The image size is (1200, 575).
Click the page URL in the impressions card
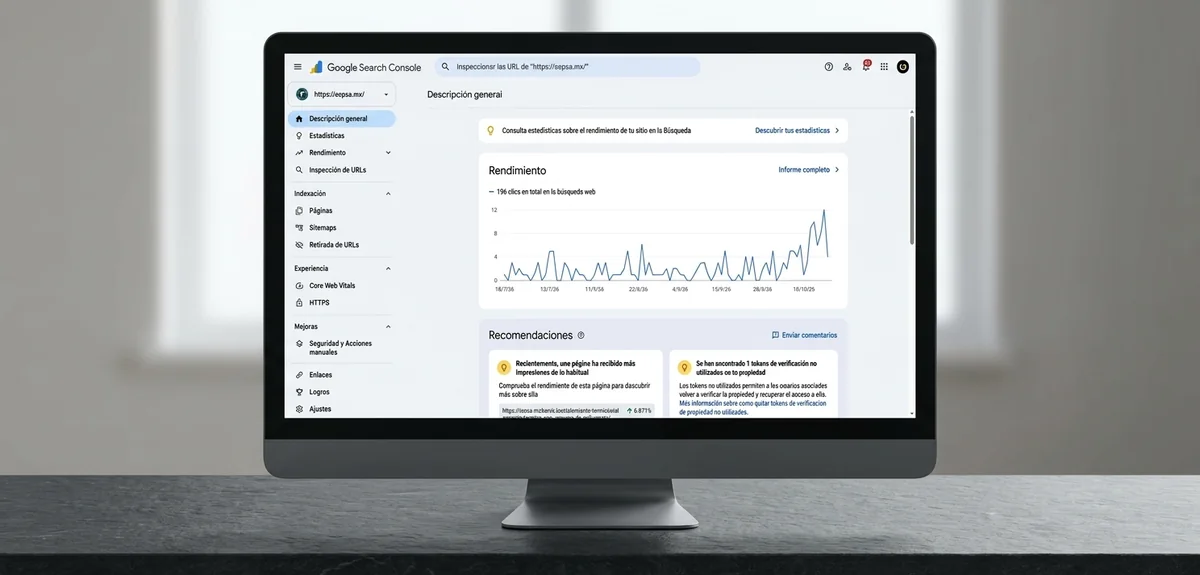point(561,411)
